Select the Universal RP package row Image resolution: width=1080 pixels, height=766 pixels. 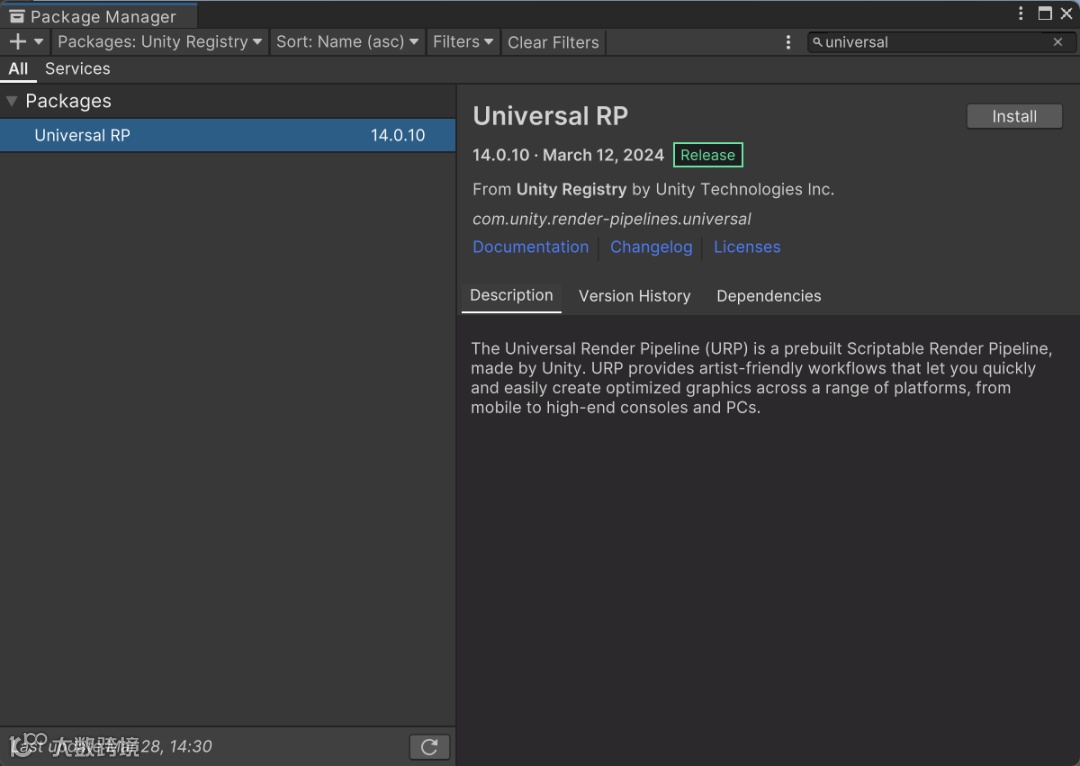pyautogui.click(x=227, y=135)
